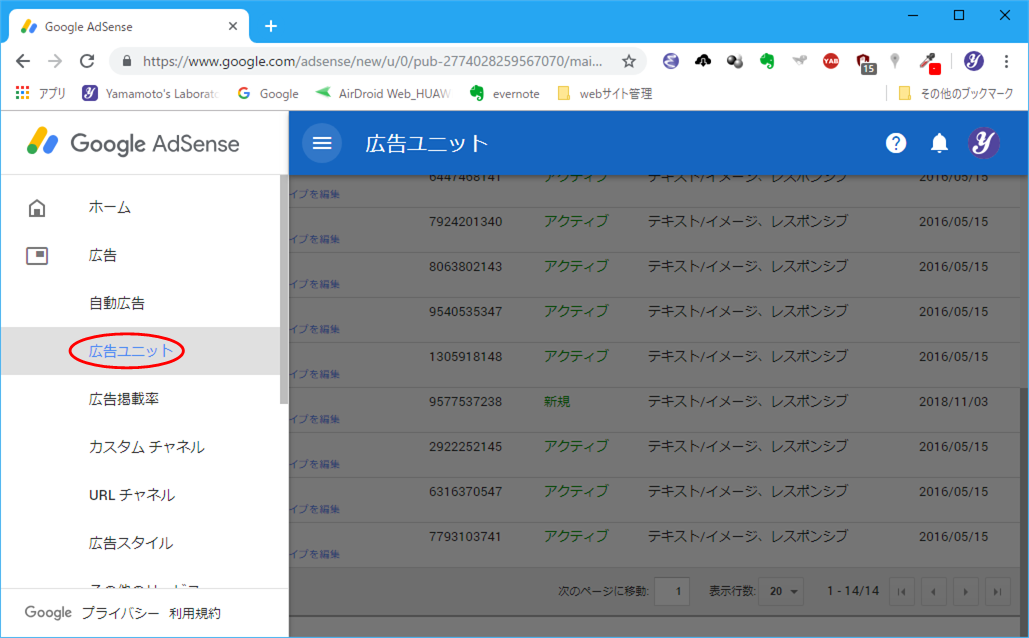Viewport: 1029px width, 638px height.
Task: Click ad unit ID 1305918148
Action: 465,357
